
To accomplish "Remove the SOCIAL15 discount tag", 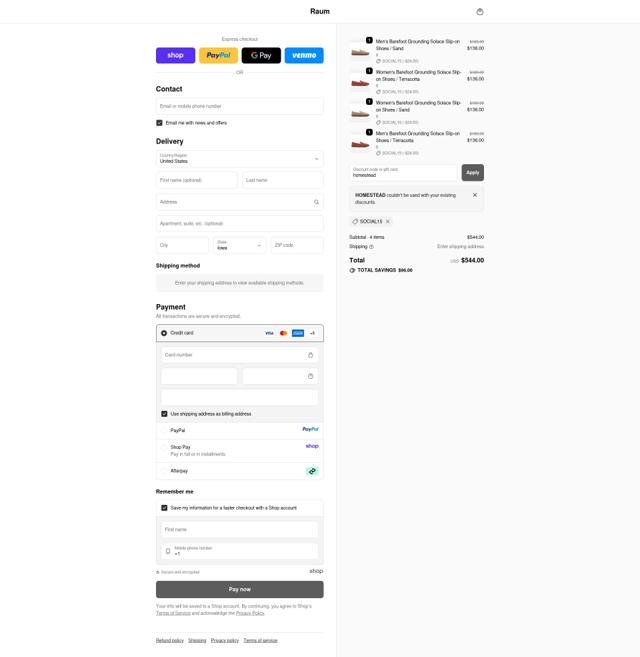I will 388,221.
